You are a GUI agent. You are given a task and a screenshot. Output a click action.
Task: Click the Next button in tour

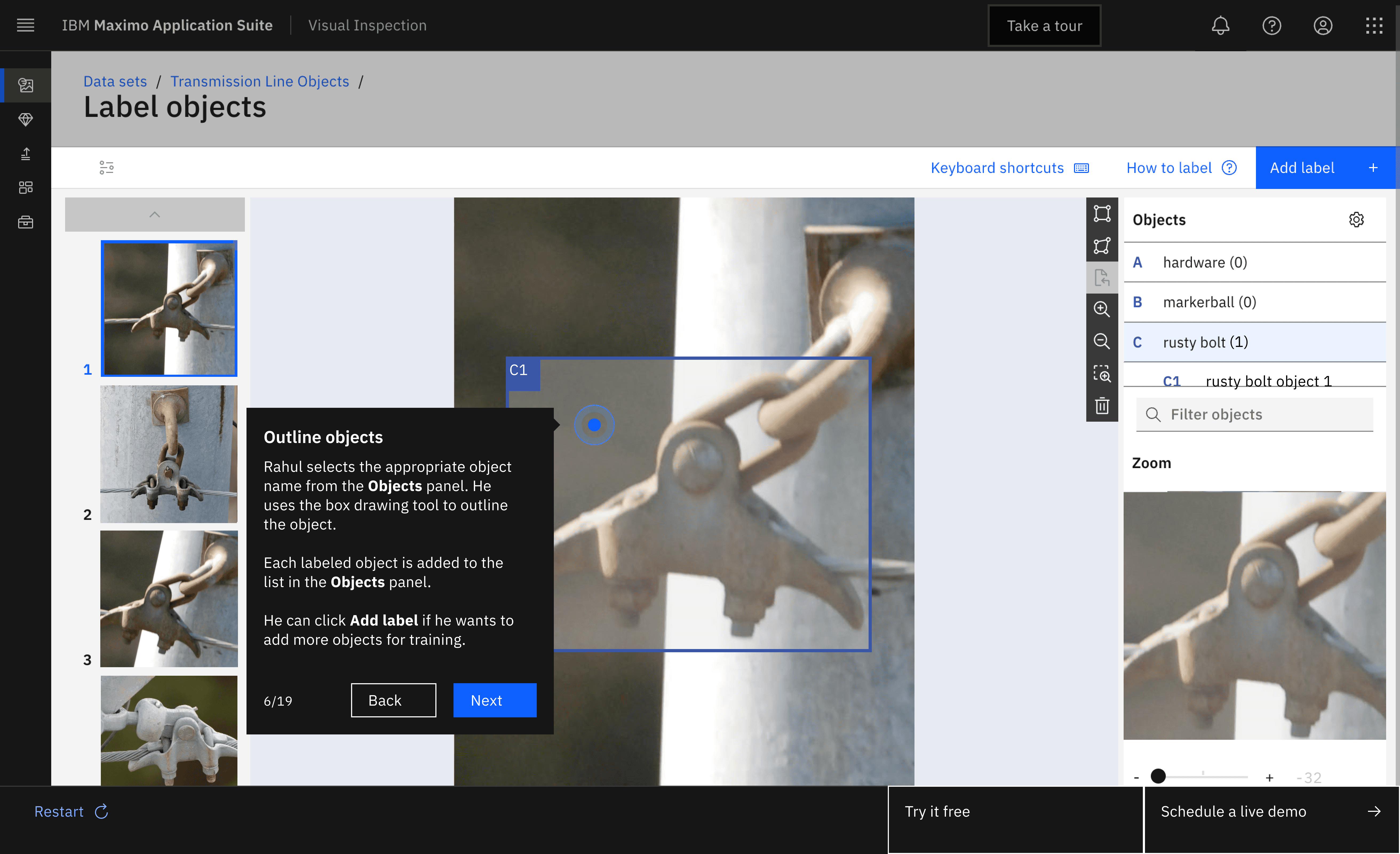(x=494, y=701)
